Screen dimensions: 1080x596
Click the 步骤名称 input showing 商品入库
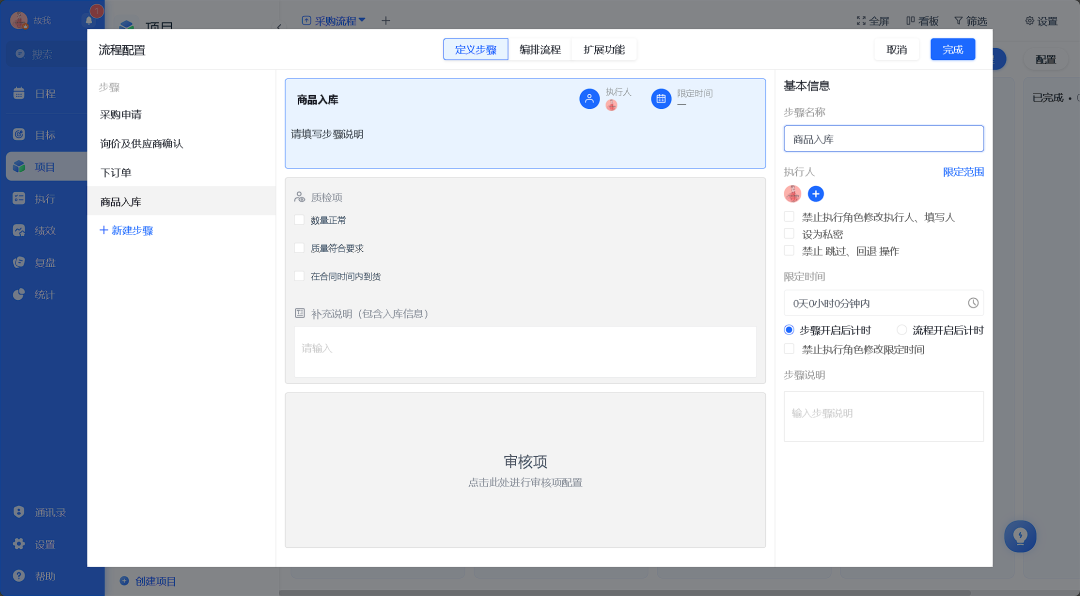[883, 138]
